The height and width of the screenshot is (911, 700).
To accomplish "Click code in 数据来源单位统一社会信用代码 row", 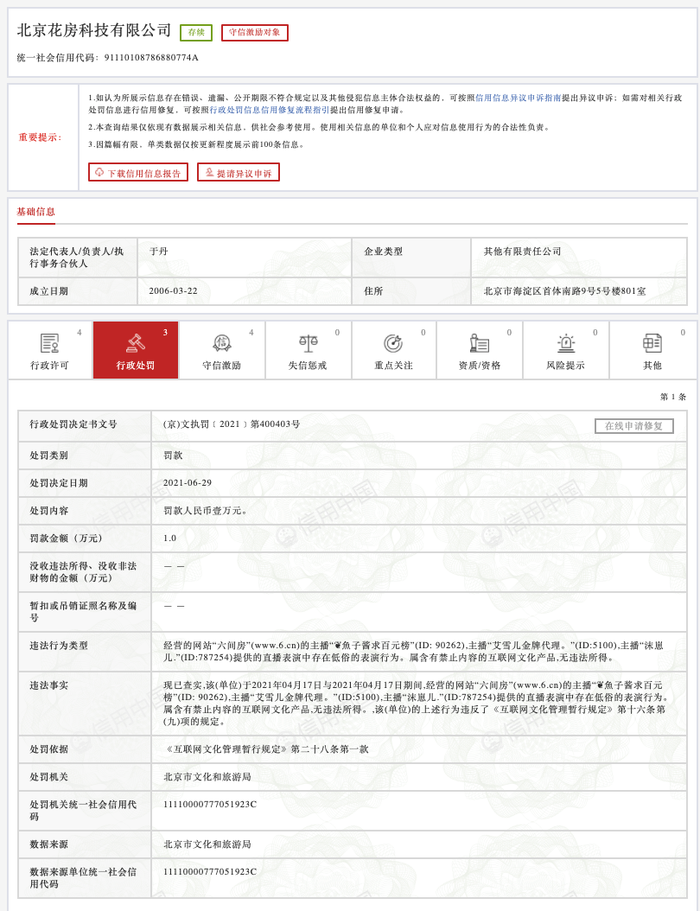I will click(210, 871).
